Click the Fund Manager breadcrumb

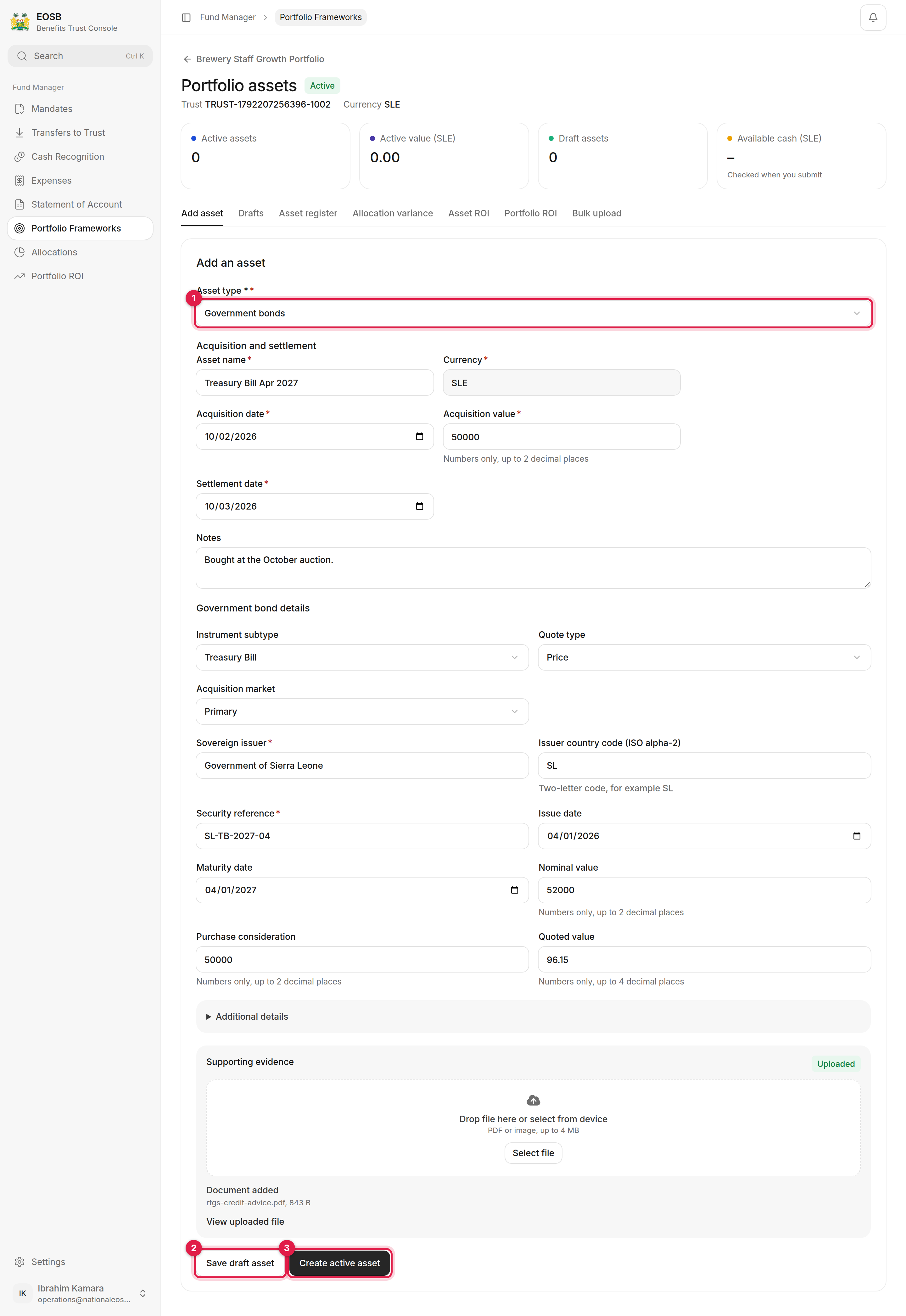click(228, 17)
